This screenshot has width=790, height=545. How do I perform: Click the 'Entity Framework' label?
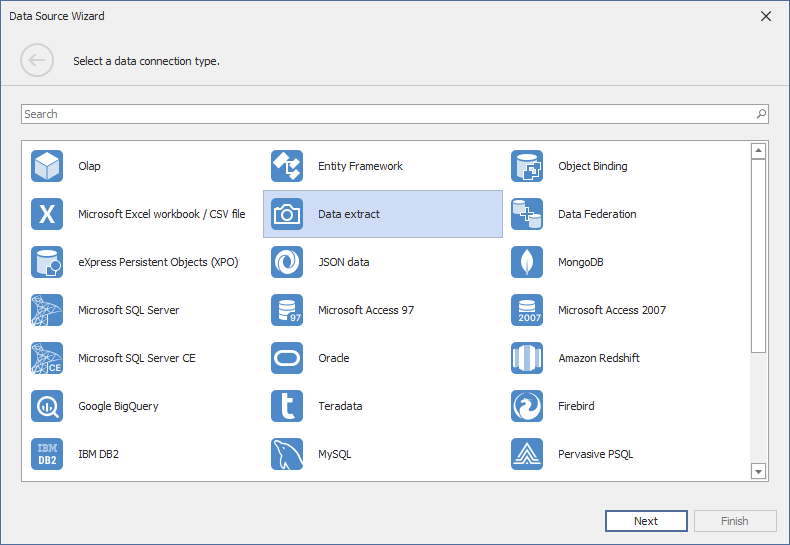point(360,166)
